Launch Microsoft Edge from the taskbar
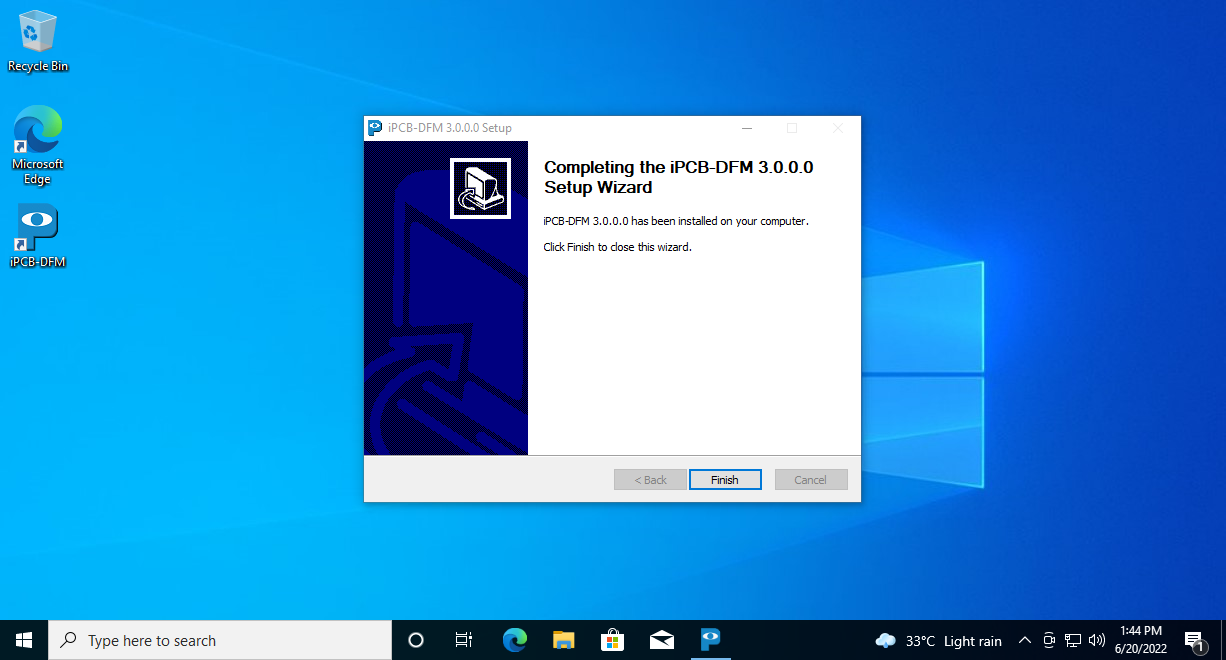Screen dimensions: 1226x660 pos(514,640)
